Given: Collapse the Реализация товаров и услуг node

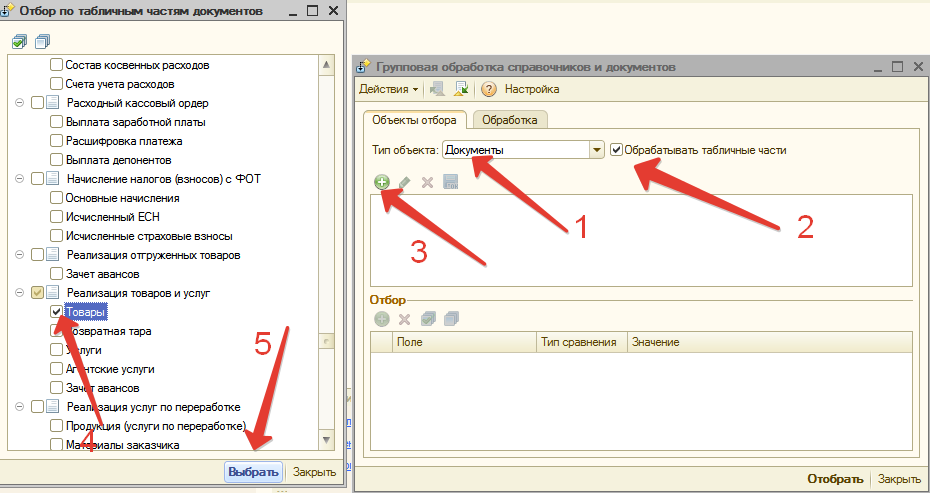Looking at the screenshot, I should pyautogui.click(x=21, y=293).
